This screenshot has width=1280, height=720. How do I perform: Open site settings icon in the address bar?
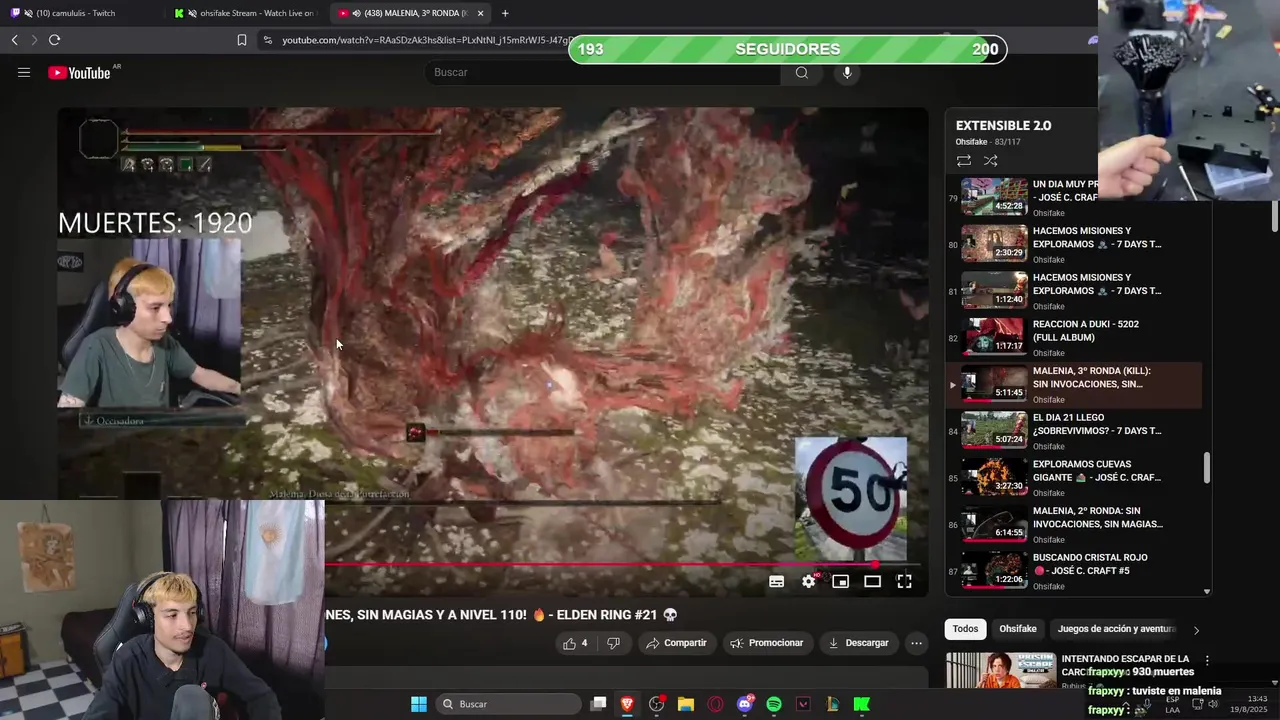tap(267, 40)
